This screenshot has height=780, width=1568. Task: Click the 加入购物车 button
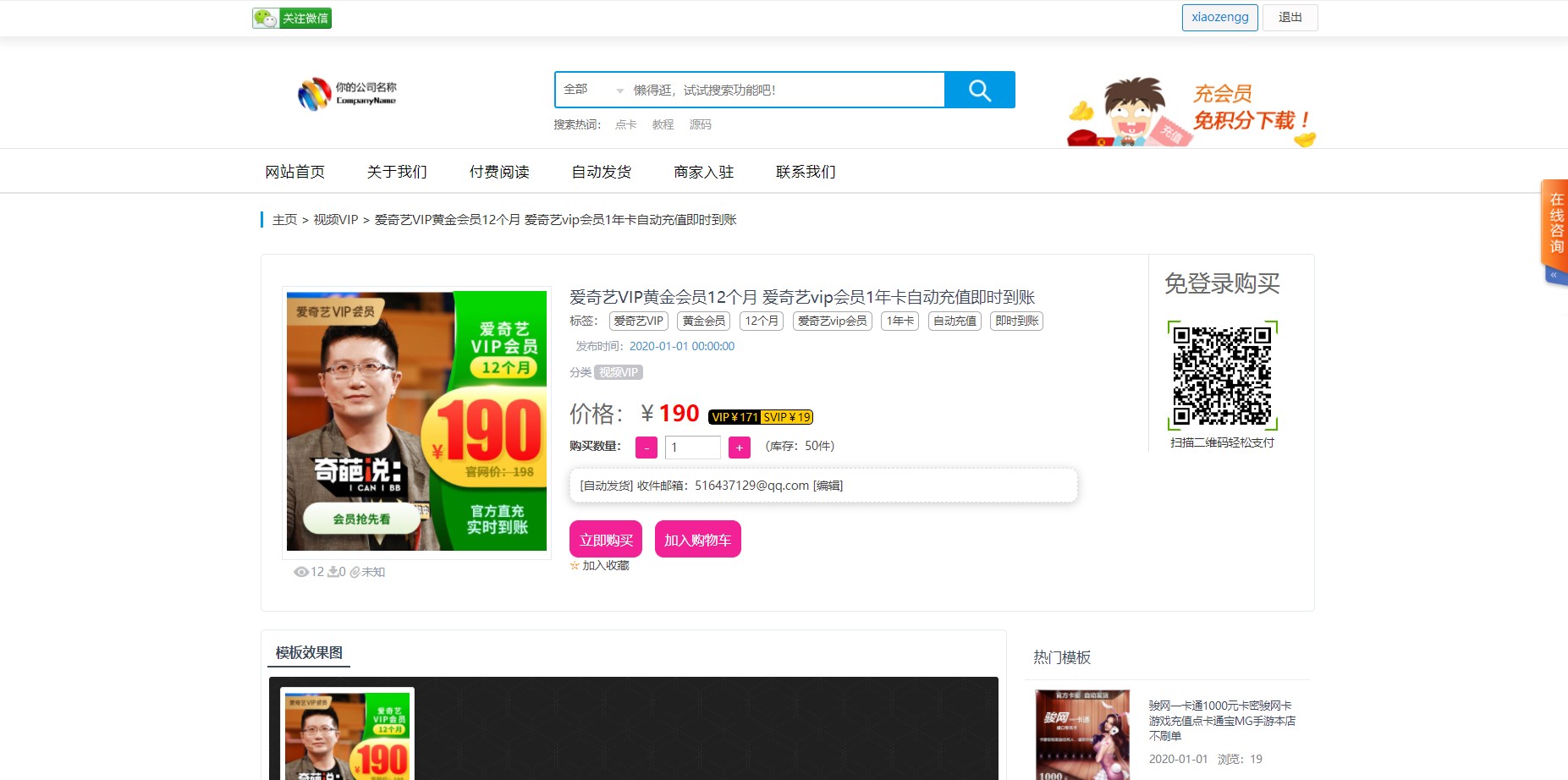point(697,539)
